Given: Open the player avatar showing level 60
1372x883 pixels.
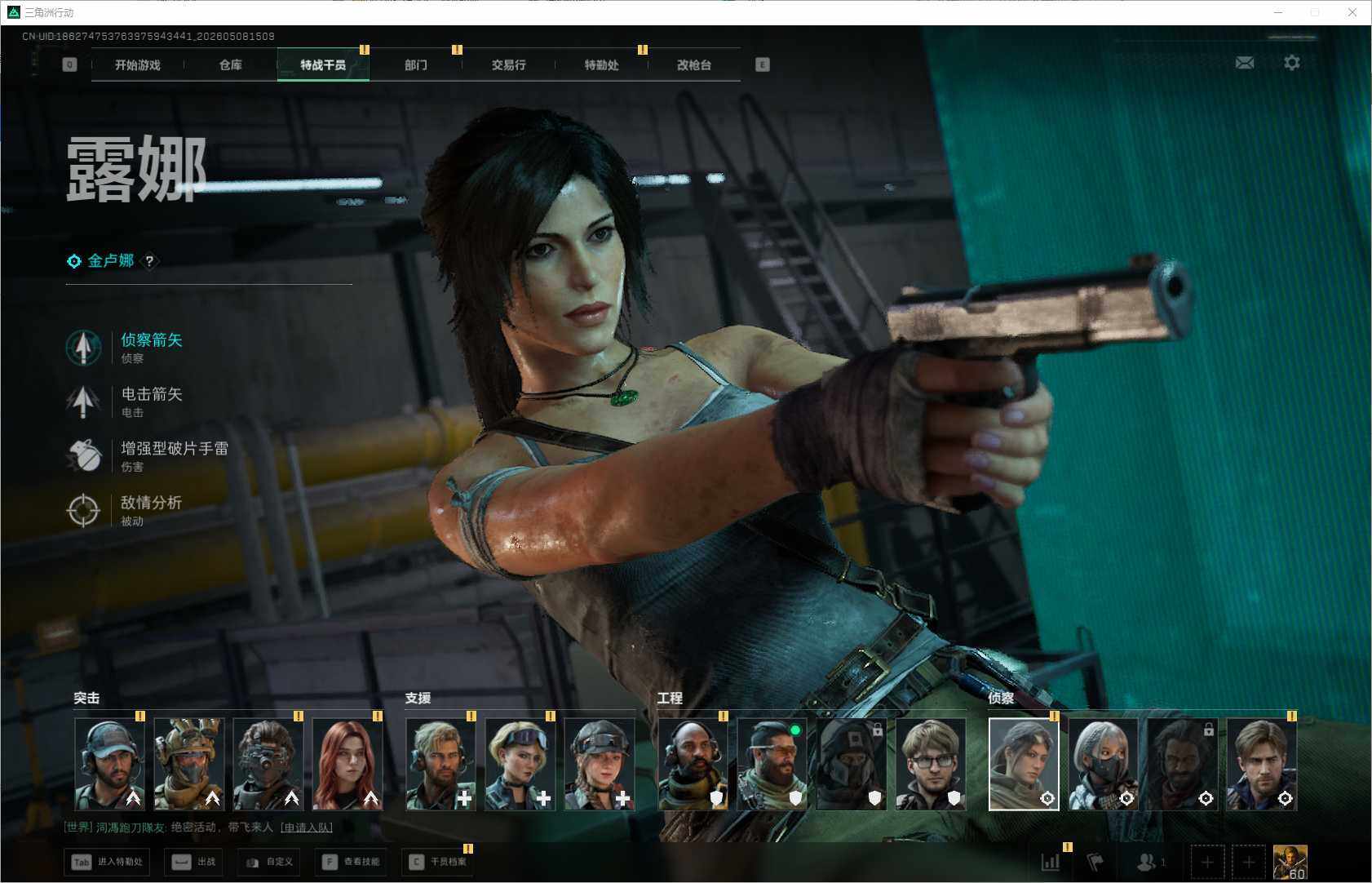Looking at the screenshot, I should click(1290, 862).
